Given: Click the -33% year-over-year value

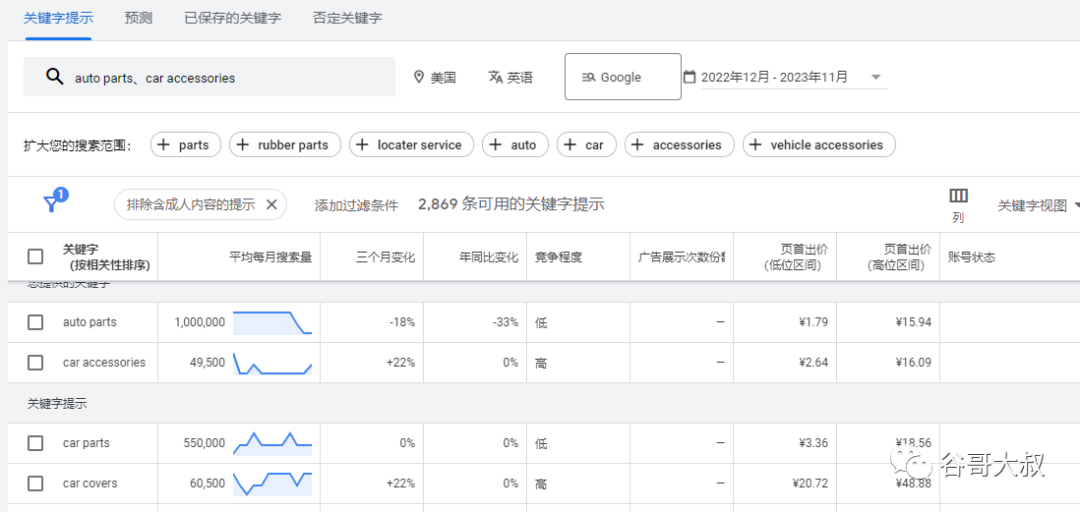Looking at the screenshot, I should click(505, 322).
